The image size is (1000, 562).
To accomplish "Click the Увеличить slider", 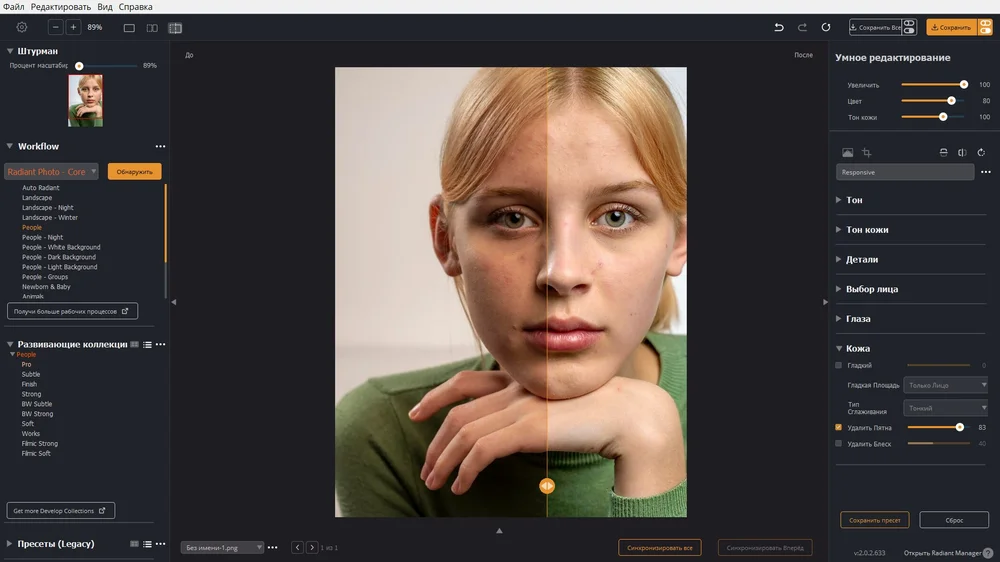I will (935, 84).
